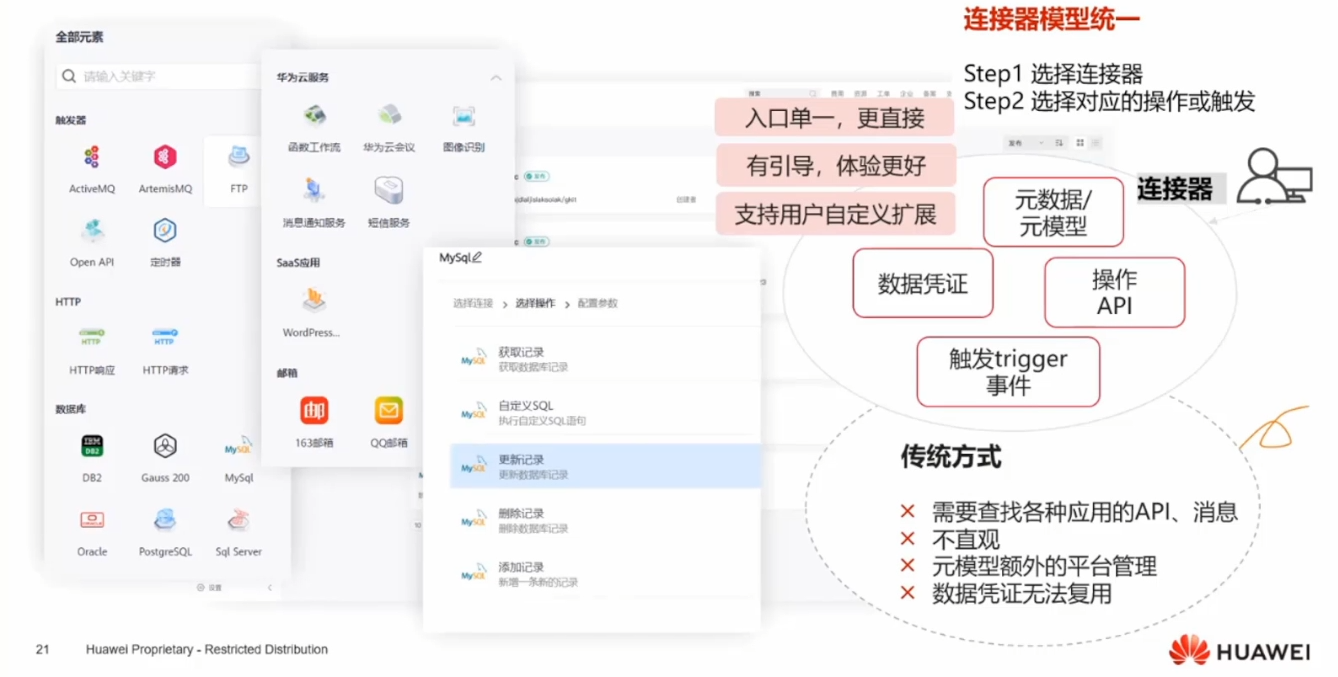1338x677 pixels.
Task: Click the 数据库 section heading
Action: pyautogui.click(x=71, y=409)
